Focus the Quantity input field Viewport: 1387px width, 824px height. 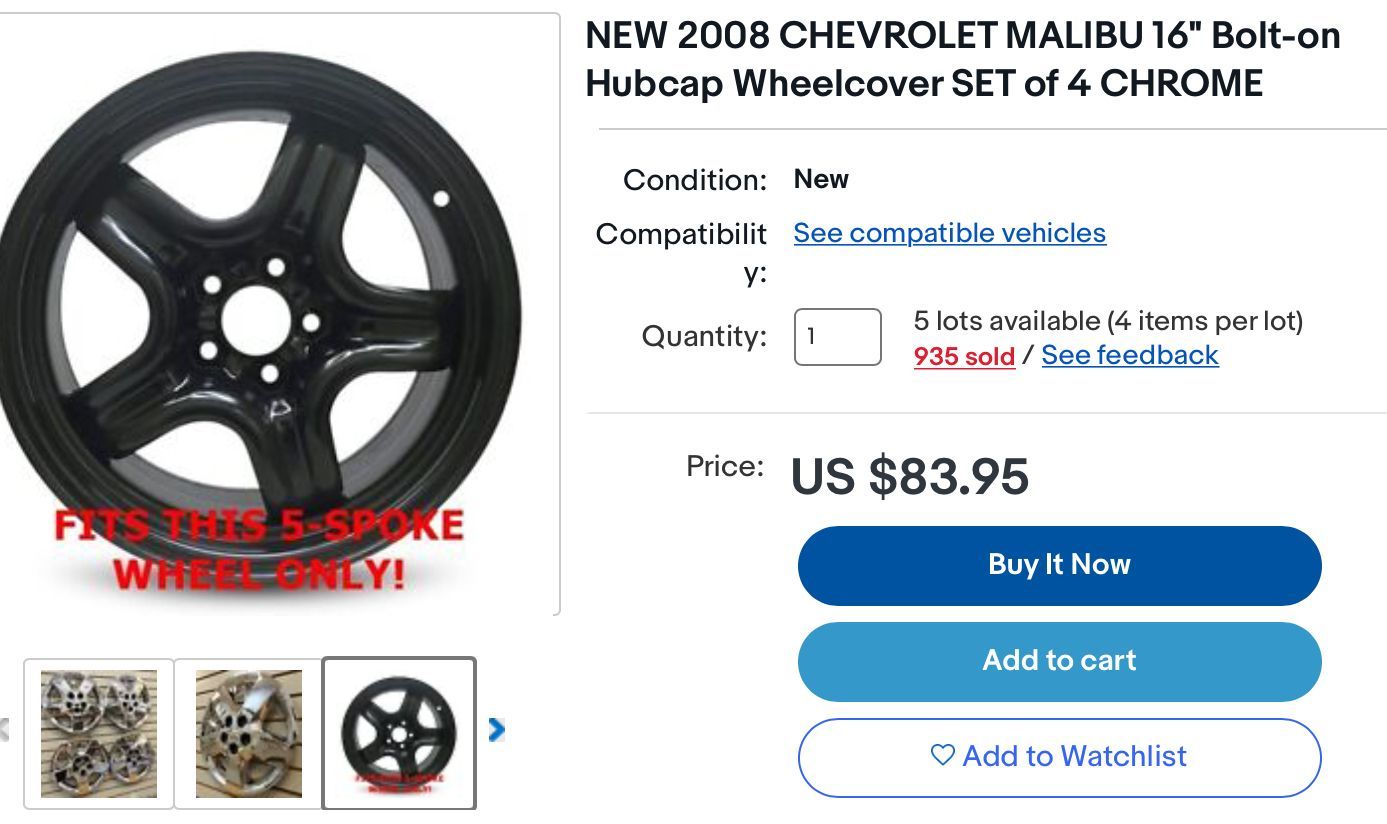point(837,337)
